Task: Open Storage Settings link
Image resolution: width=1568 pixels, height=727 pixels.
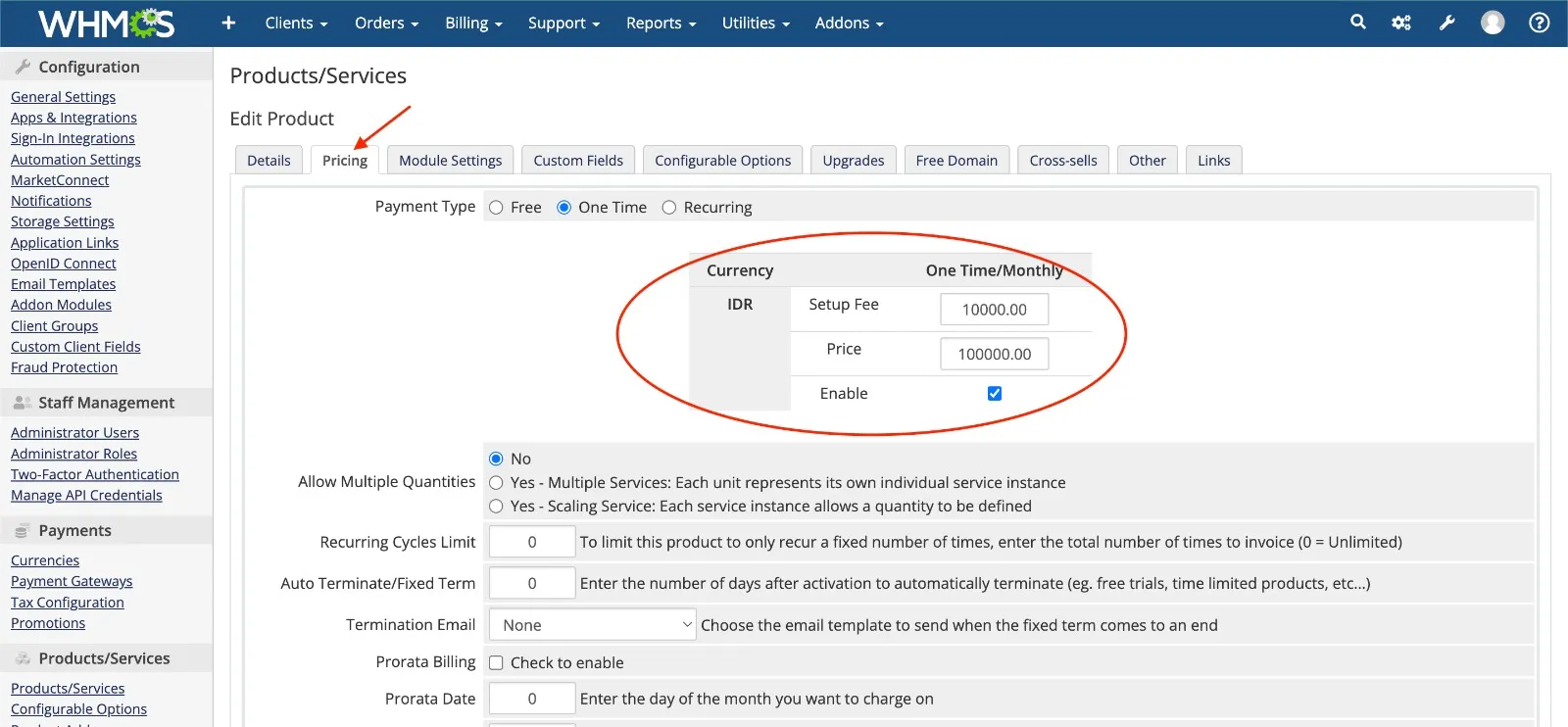Action: click(x=63, y=221)
